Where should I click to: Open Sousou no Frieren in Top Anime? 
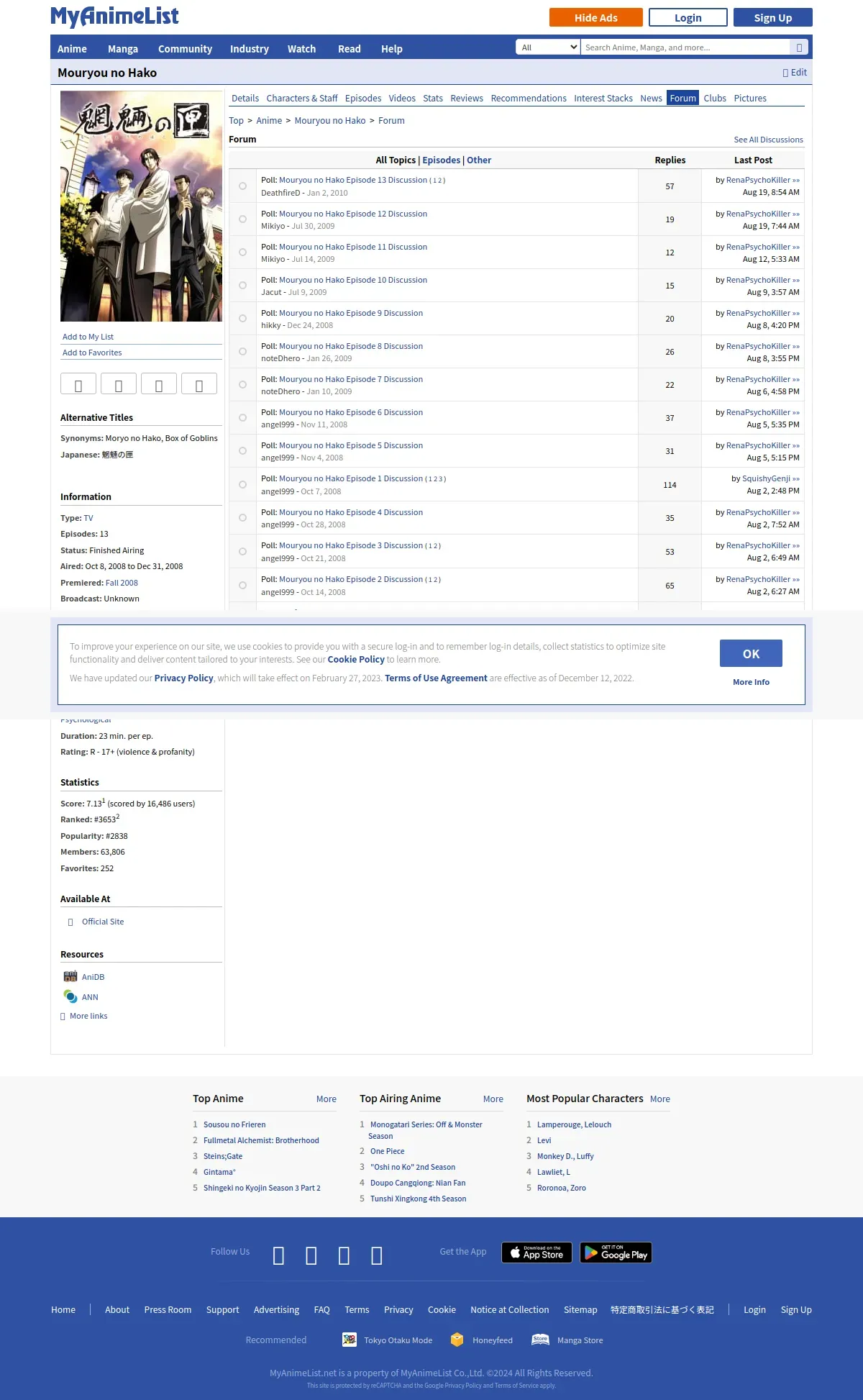point(234,1124)
